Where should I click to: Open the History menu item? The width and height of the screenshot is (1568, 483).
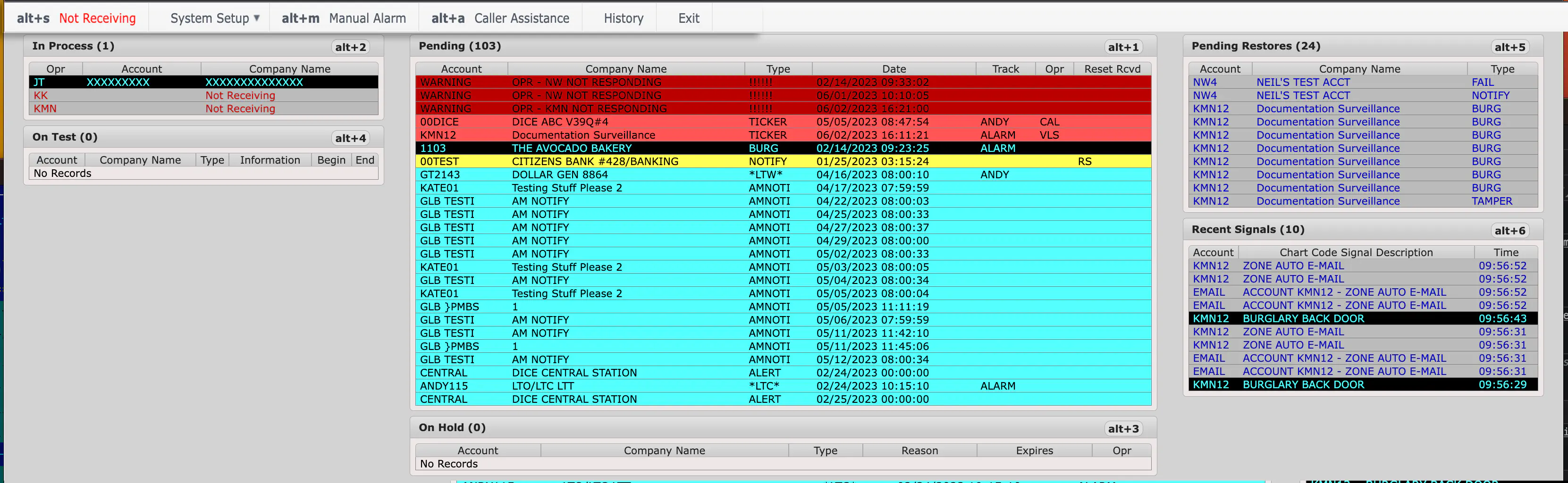(x=624, y=18)
